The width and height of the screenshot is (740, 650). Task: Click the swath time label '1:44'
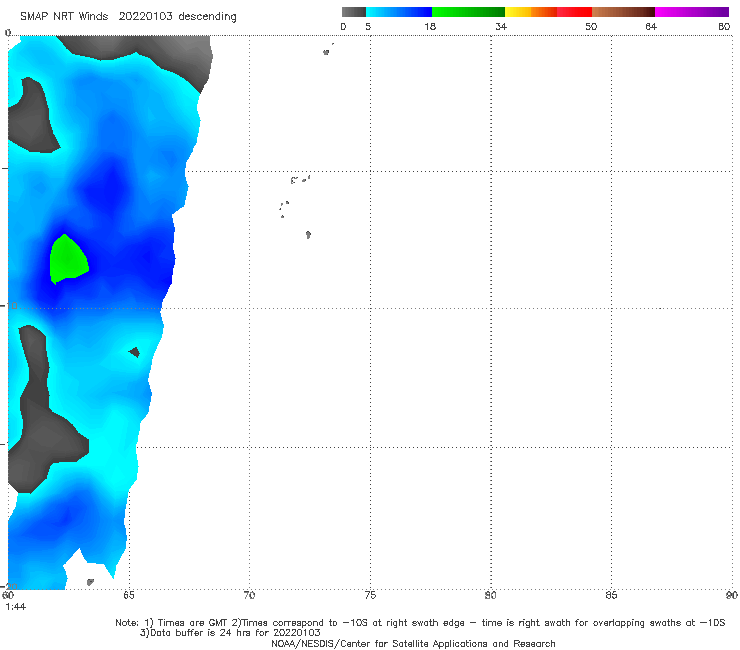16,607
